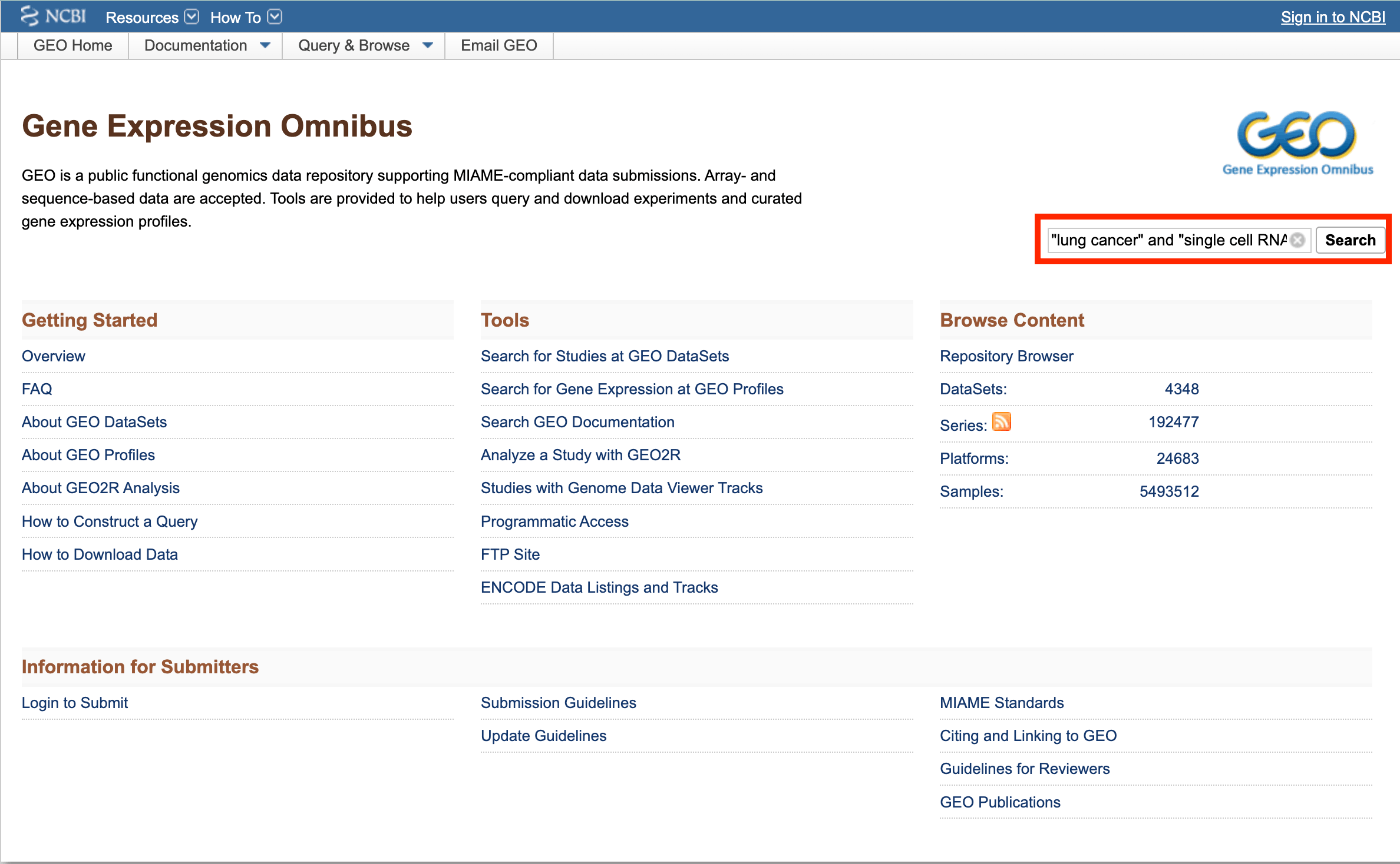Open the Overview link

[54, 356]
